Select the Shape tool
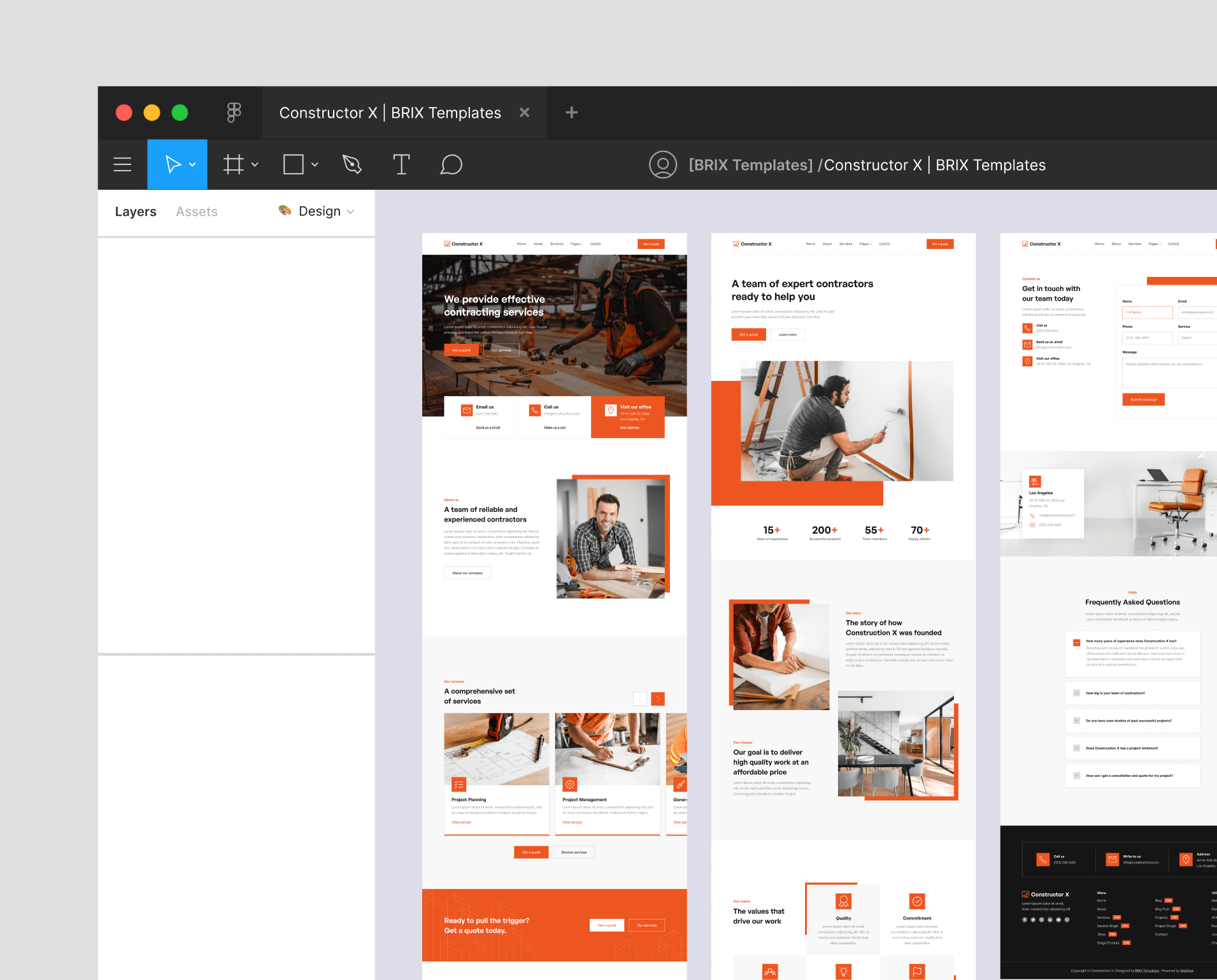 point(292,164)
